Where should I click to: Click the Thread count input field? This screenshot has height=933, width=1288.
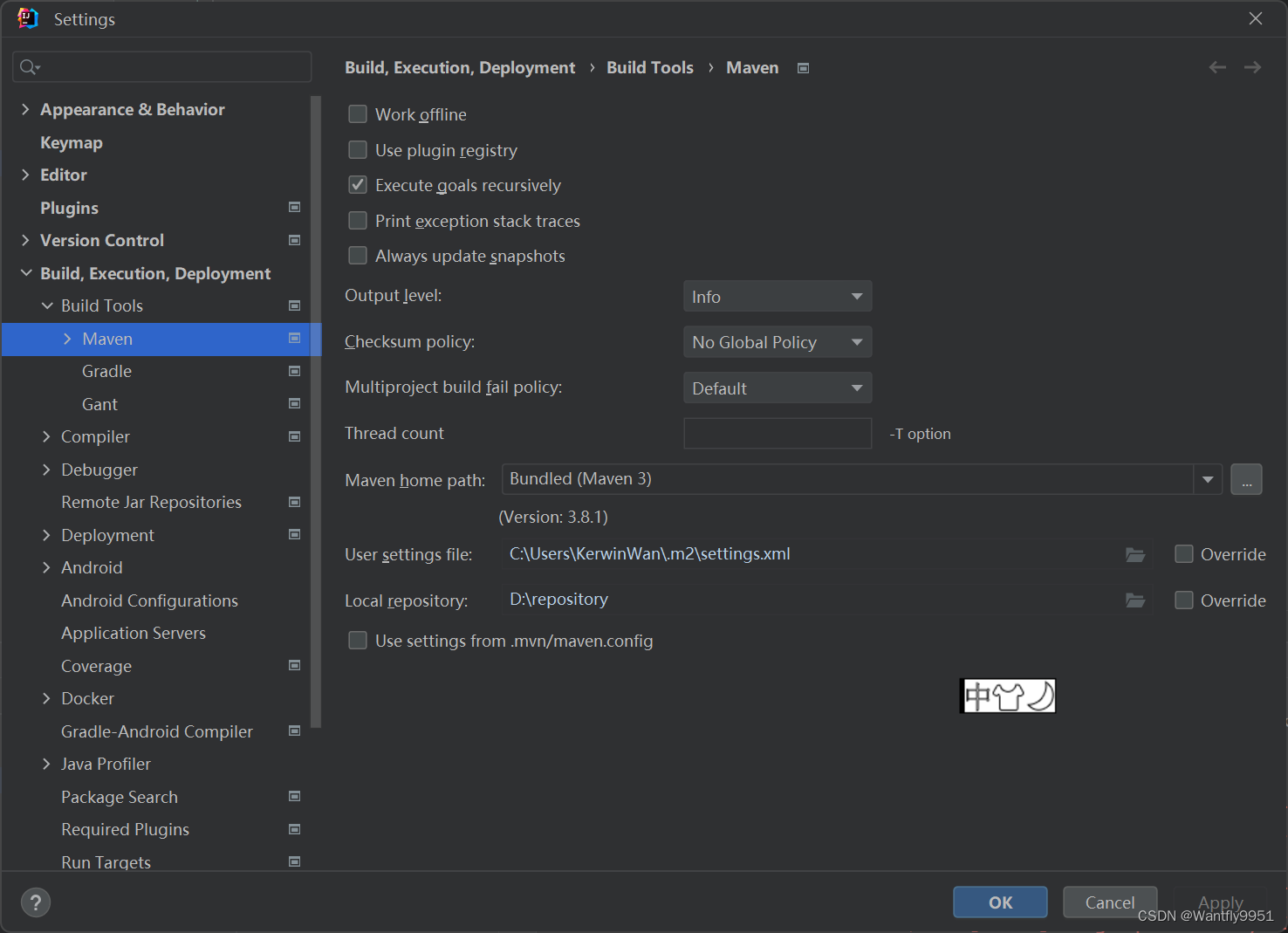pos(778,433)
